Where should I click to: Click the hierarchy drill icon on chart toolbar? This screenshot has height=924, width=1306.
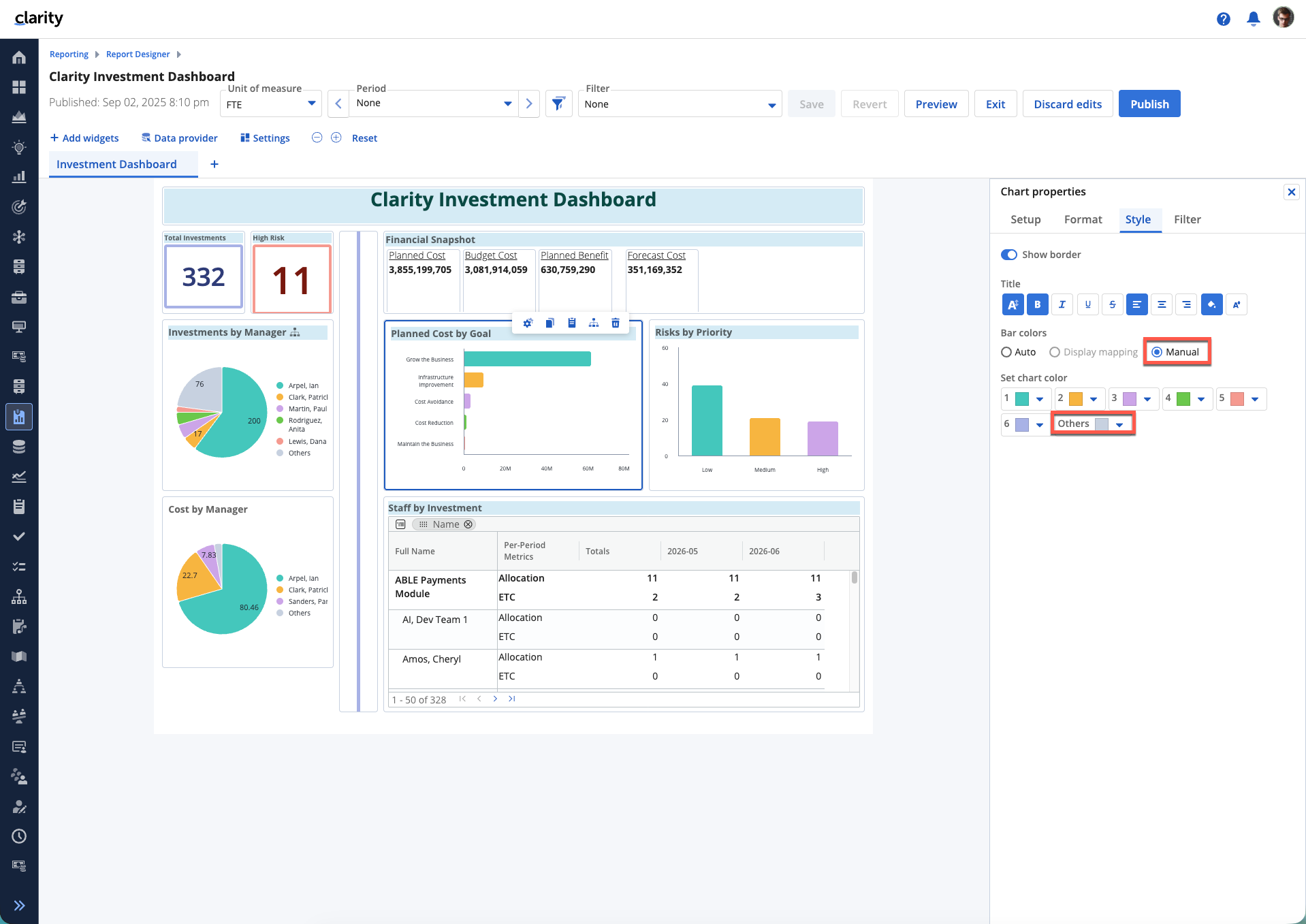(x=594, y=323)
